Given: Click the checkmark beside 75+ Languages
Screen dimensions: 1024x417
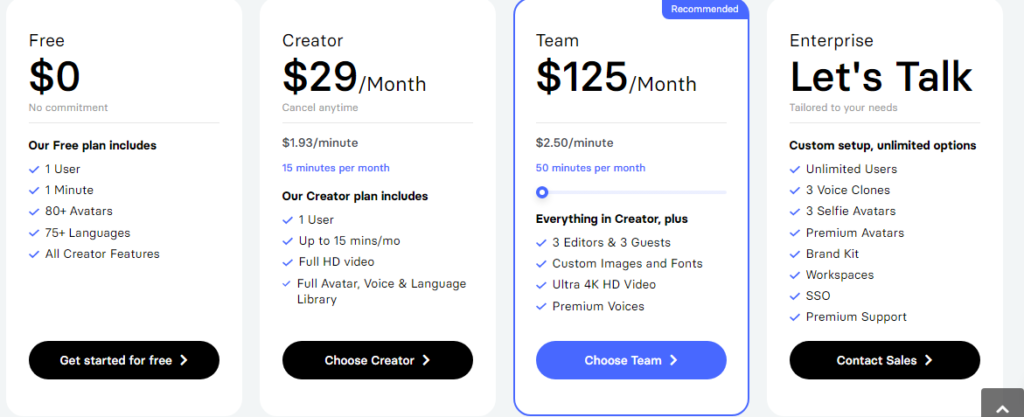Looking at the screenshot, I should [35, 233].
